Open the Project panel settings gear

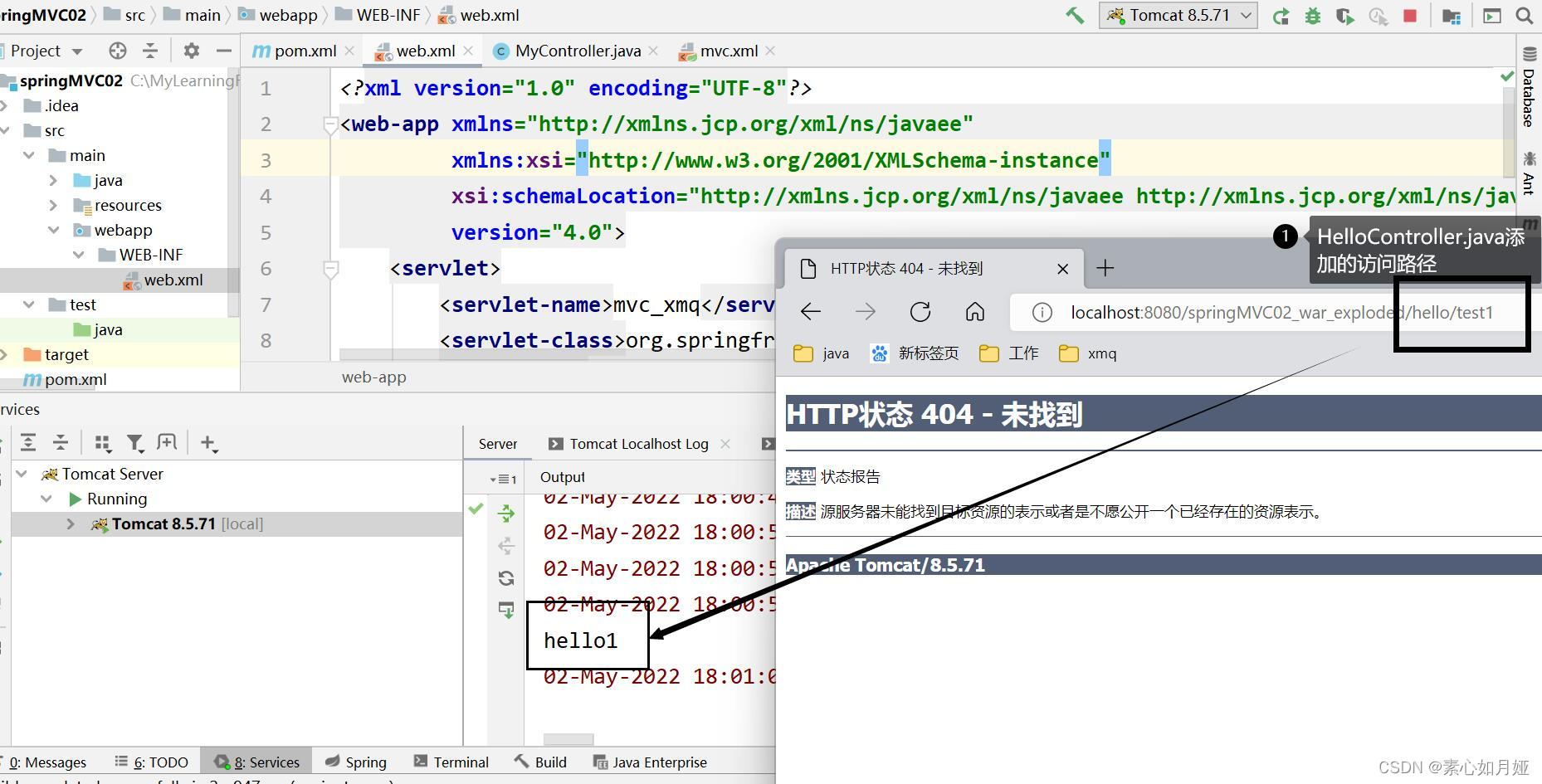pos(192,51)
